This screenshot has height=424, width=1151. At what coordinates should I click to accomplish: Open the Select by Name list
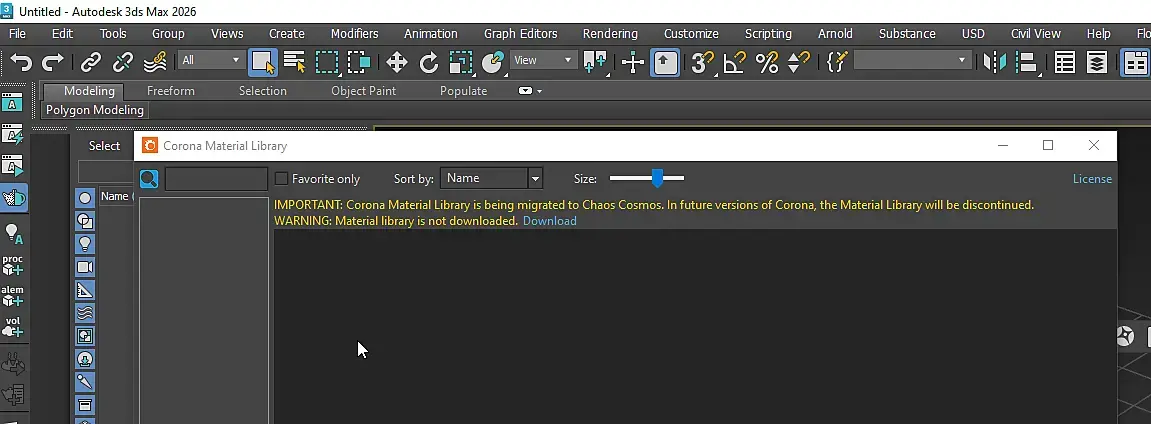coord(295,62)
